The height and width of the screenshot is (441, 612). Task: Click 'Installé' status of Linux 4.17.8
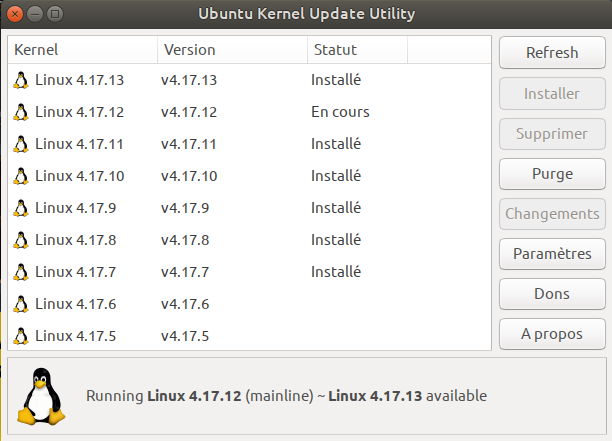pyautogui.click(x=336, y=240)
